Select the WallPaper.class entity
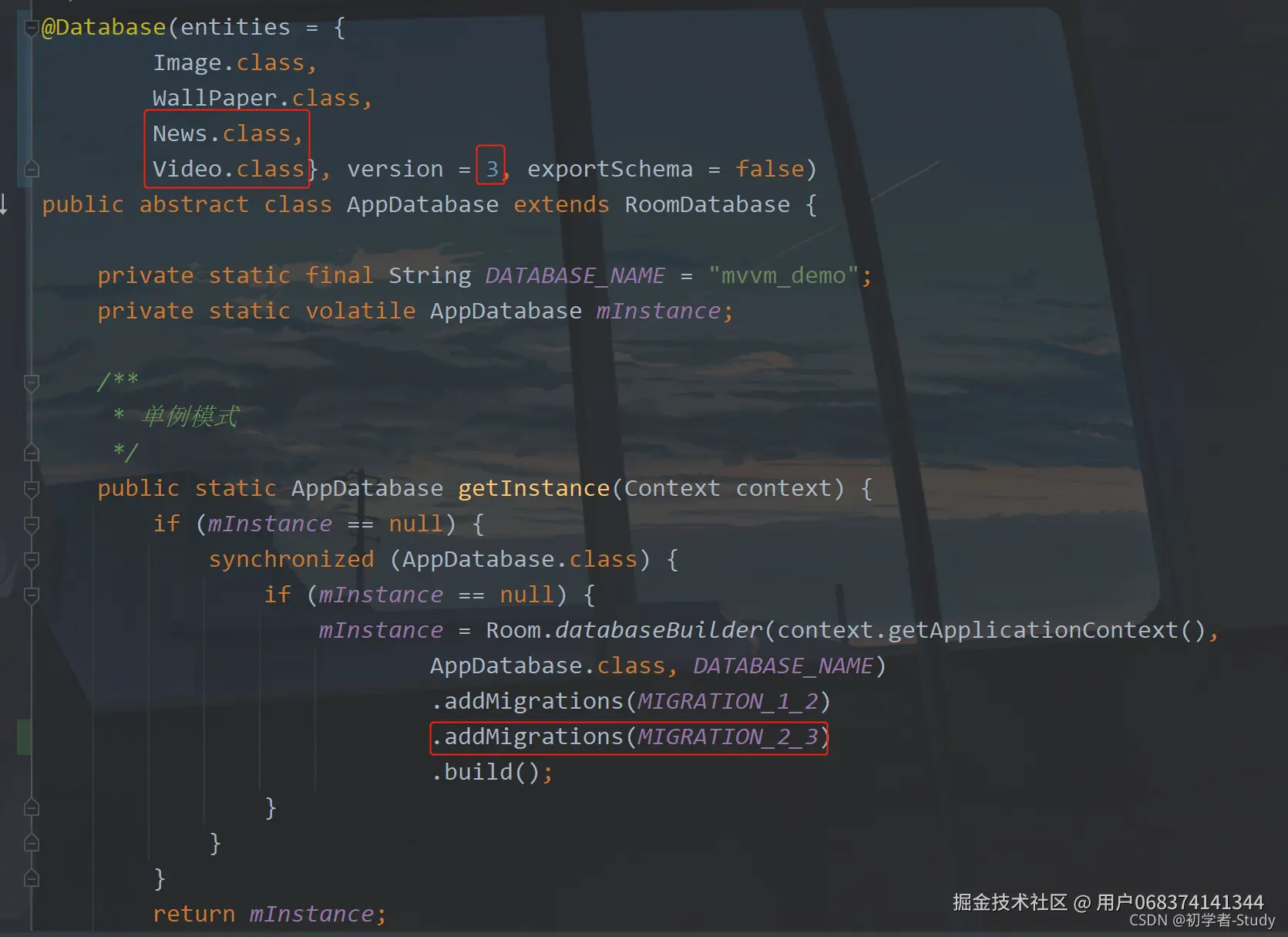 [256, 98]
